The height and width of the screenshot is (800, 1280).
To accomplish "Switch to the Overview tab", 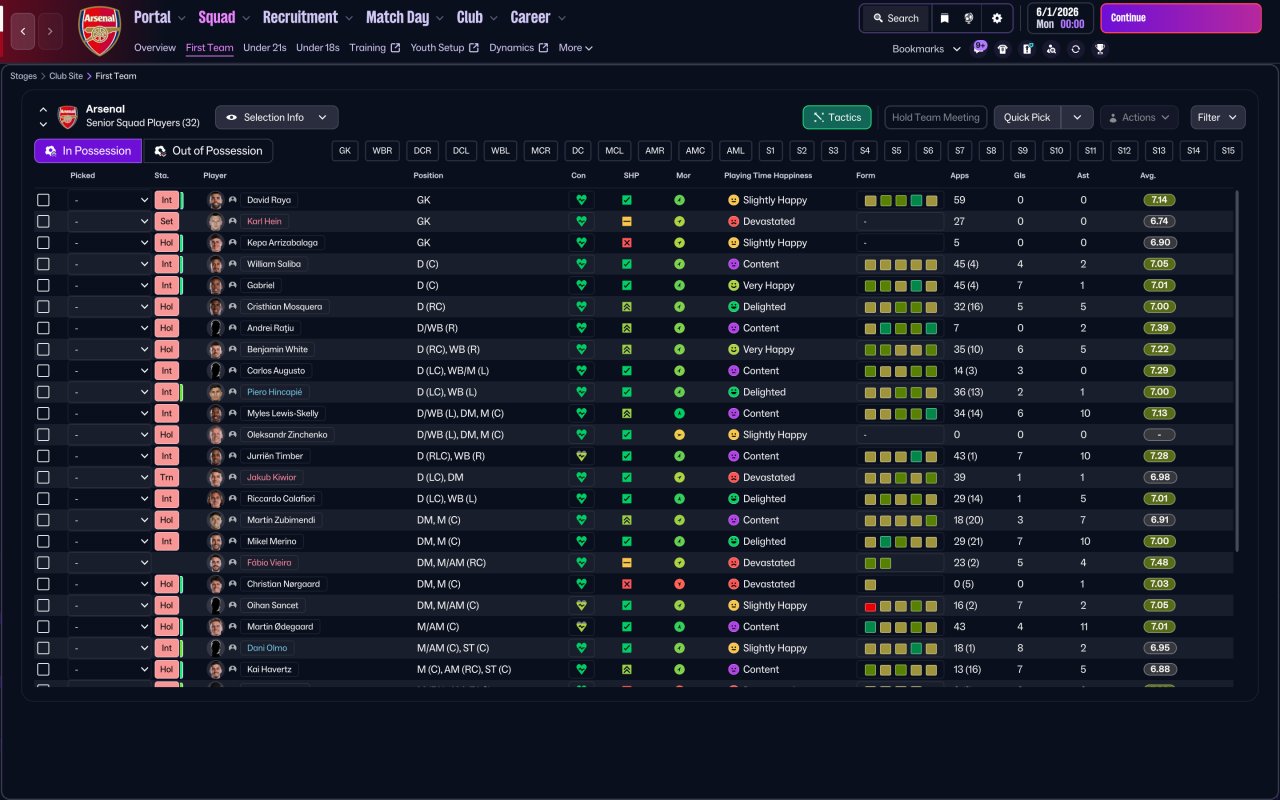I will point(155,48).
